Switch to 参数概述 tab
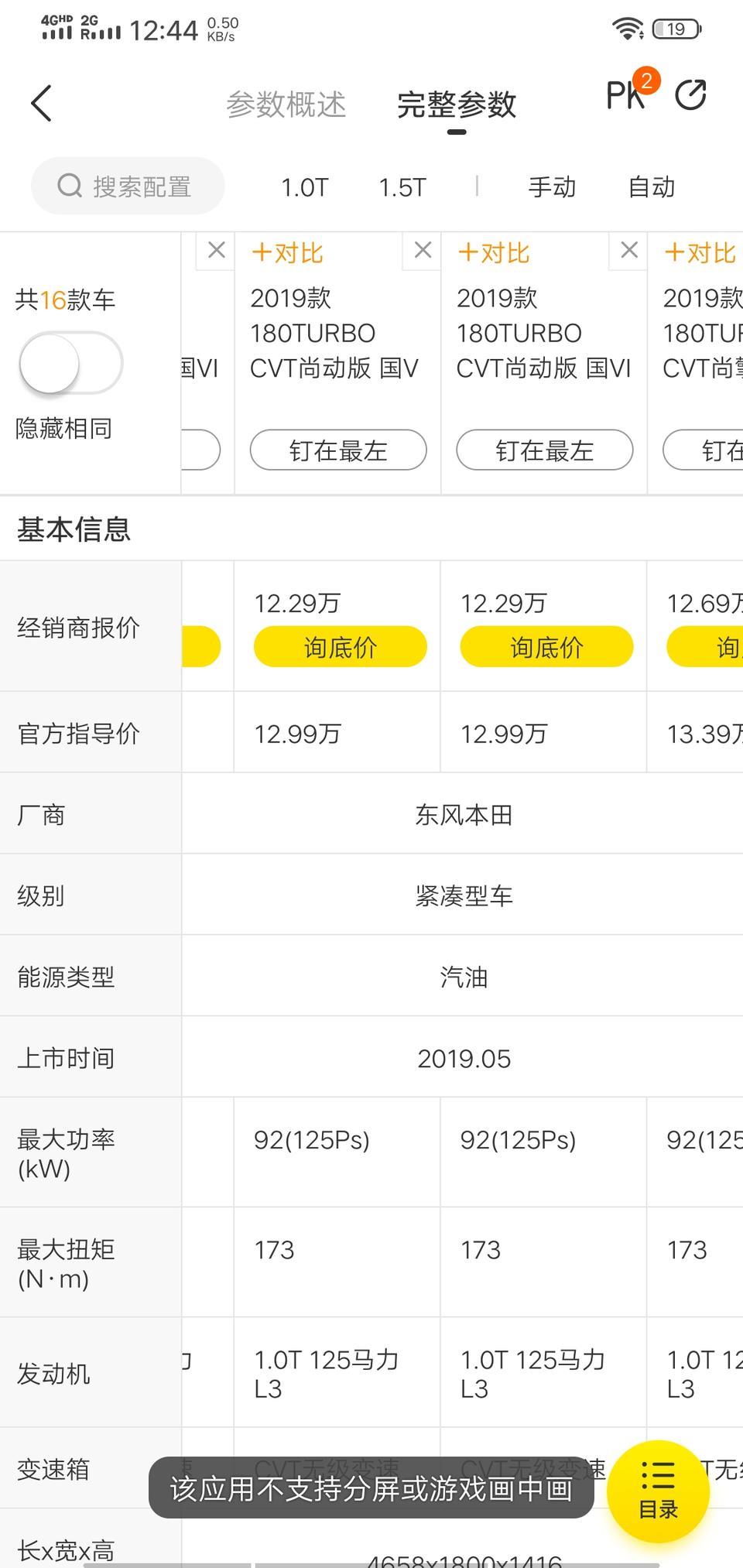Image resolution: width=743 pixels, height=1568 pixels. [x=286, y=104]
